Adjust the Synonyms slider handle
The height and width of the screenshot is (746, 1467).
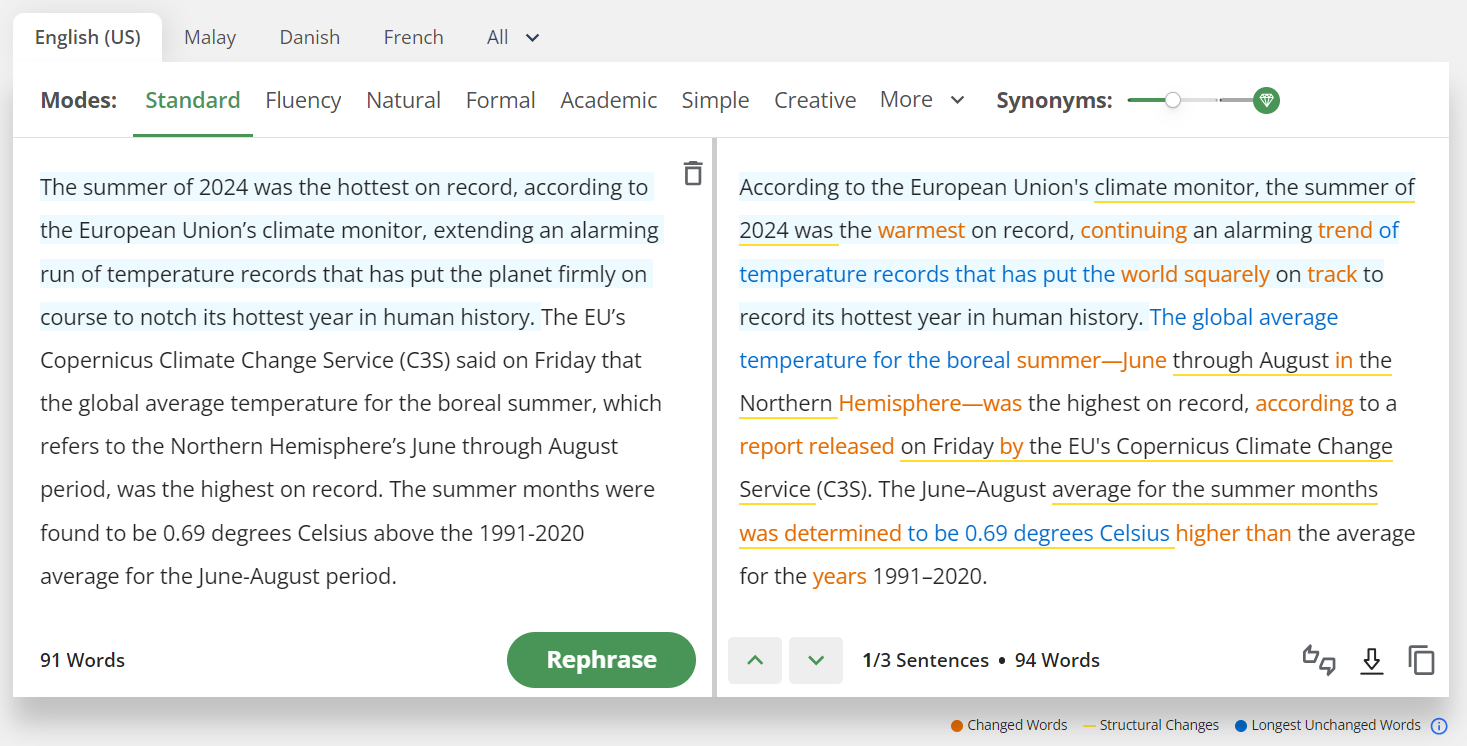pos(1173,100)
